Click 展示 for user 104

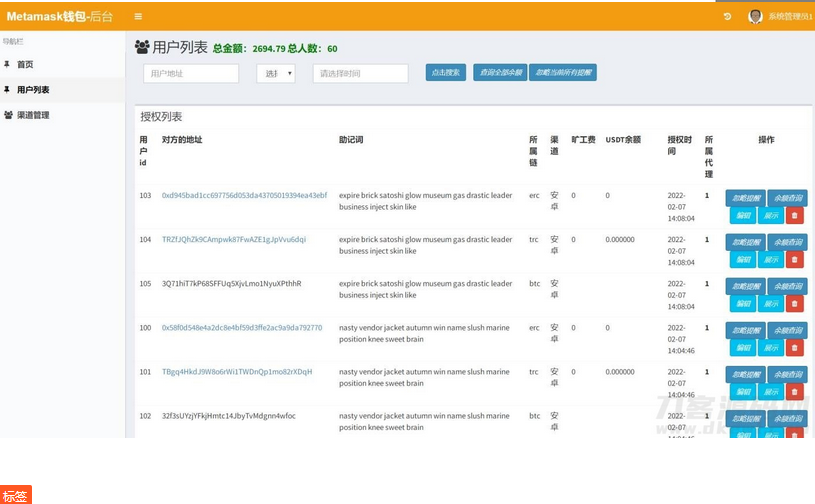coord(771,259)
